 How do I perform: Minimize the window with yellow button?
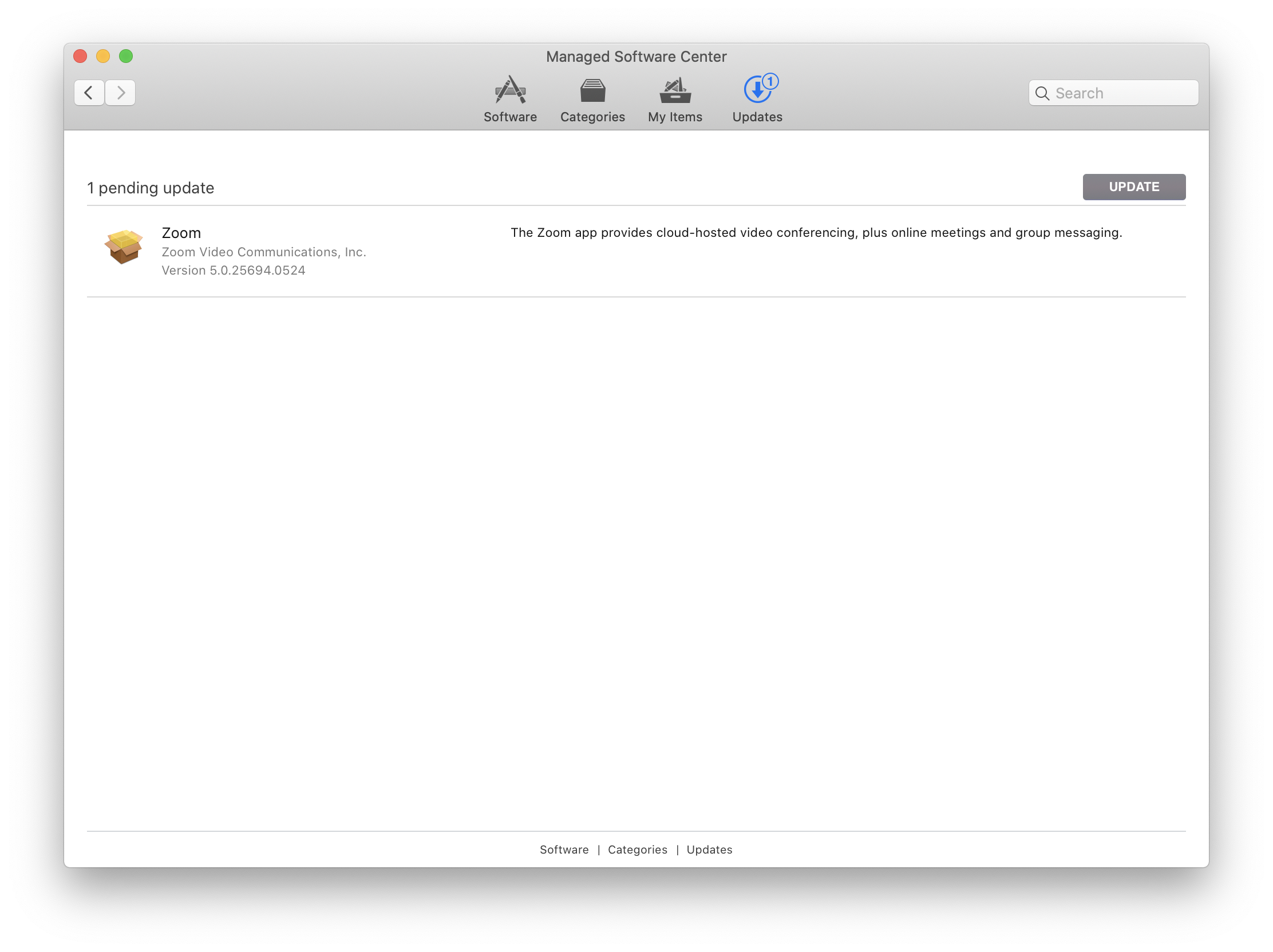(x=103, y=57)
